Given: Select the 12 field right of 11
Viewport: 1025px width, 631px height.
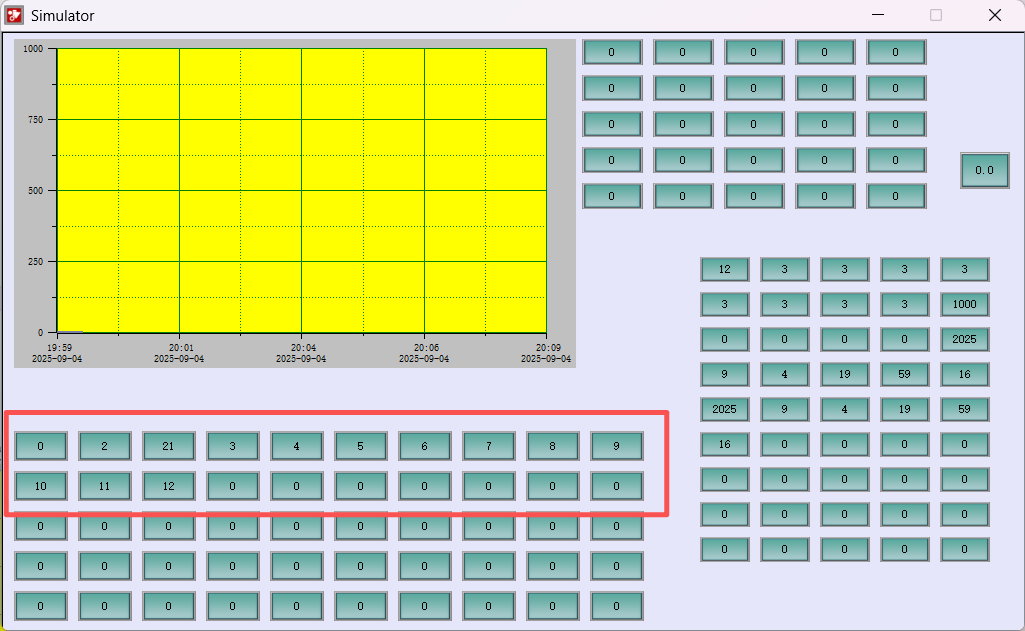Looking at the screenshot, I should (168, 486).
